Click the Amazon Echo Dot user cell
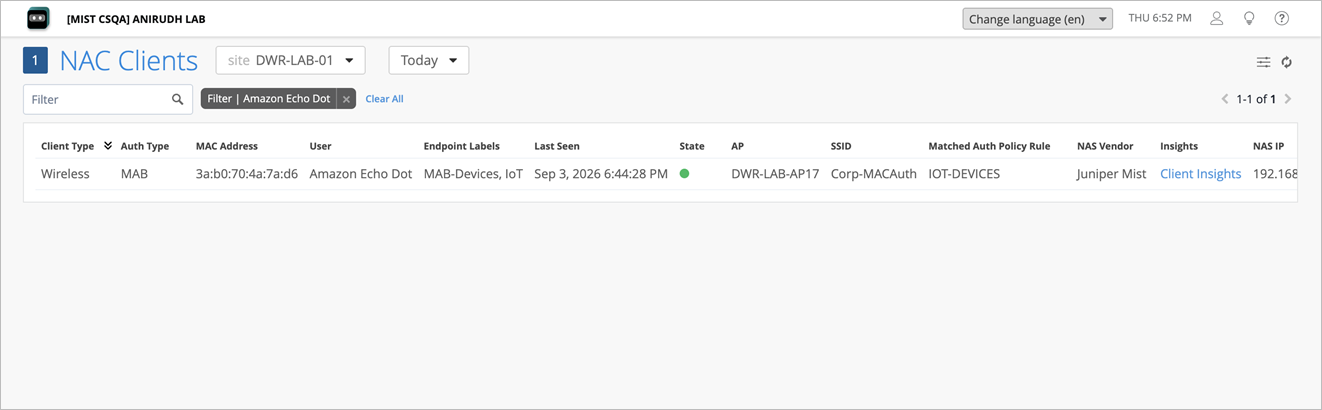 (361, 174)
